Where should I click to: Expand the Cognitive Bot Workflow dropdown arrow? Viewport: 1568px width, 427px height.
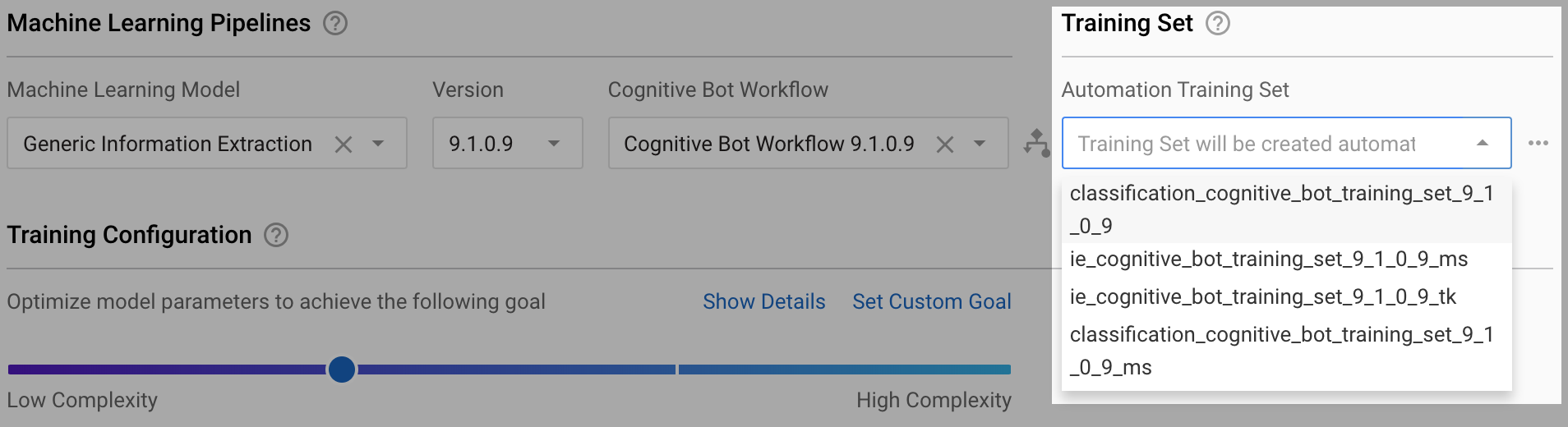[x=980, y=143]
